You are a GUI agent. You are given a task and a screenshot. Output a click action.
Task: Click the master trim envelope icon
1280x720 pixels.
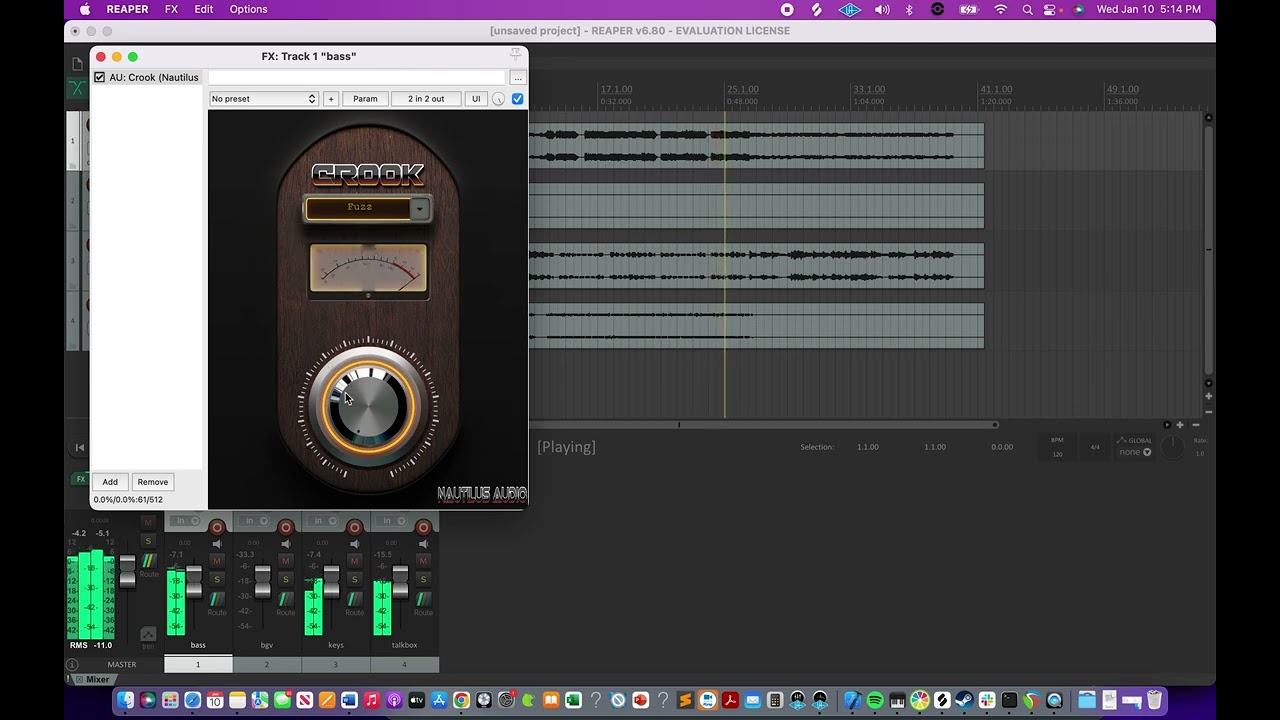pos(148,636)
